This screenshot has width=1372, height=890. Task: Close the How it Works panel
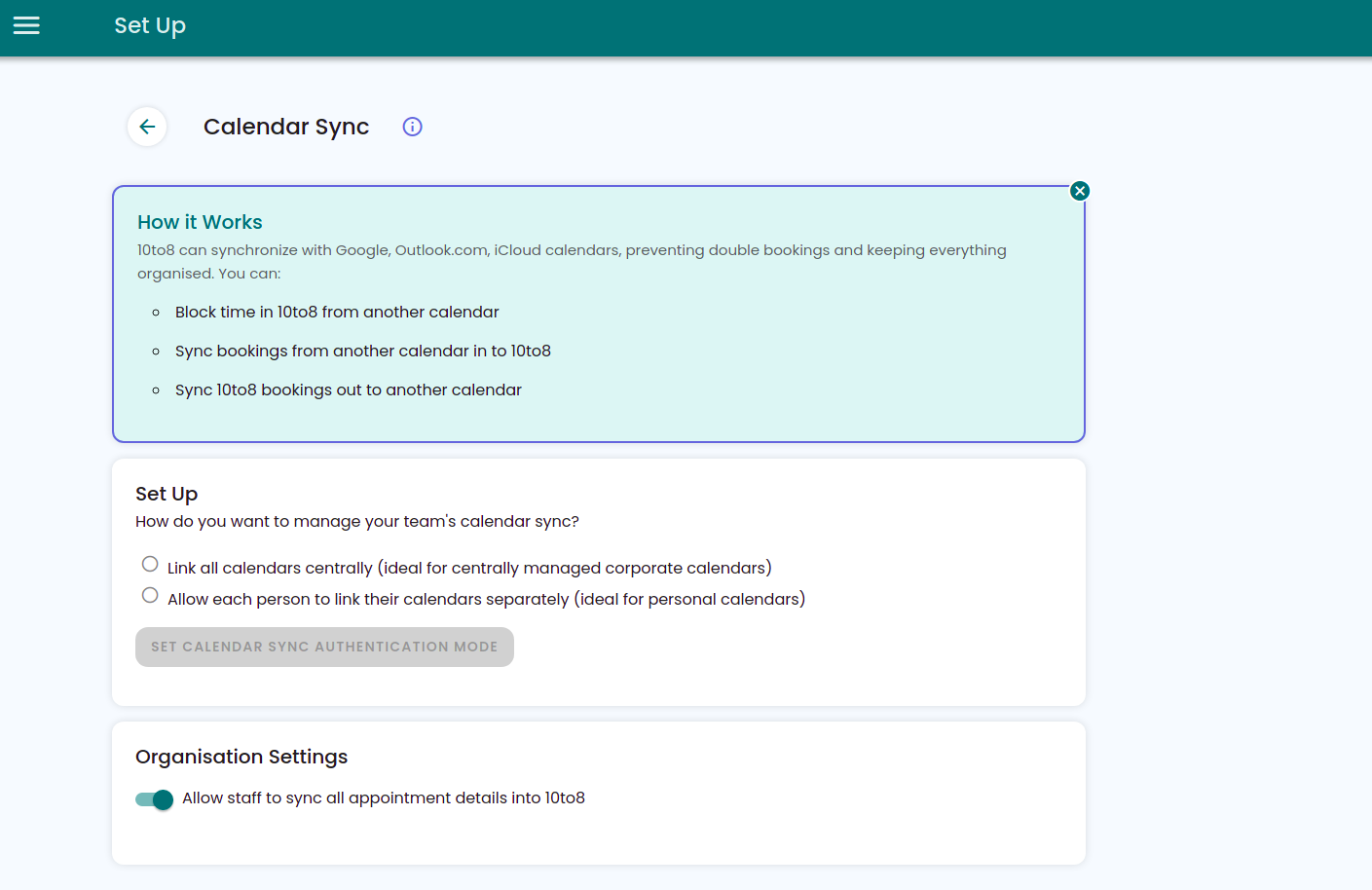tap(1080, 191)
